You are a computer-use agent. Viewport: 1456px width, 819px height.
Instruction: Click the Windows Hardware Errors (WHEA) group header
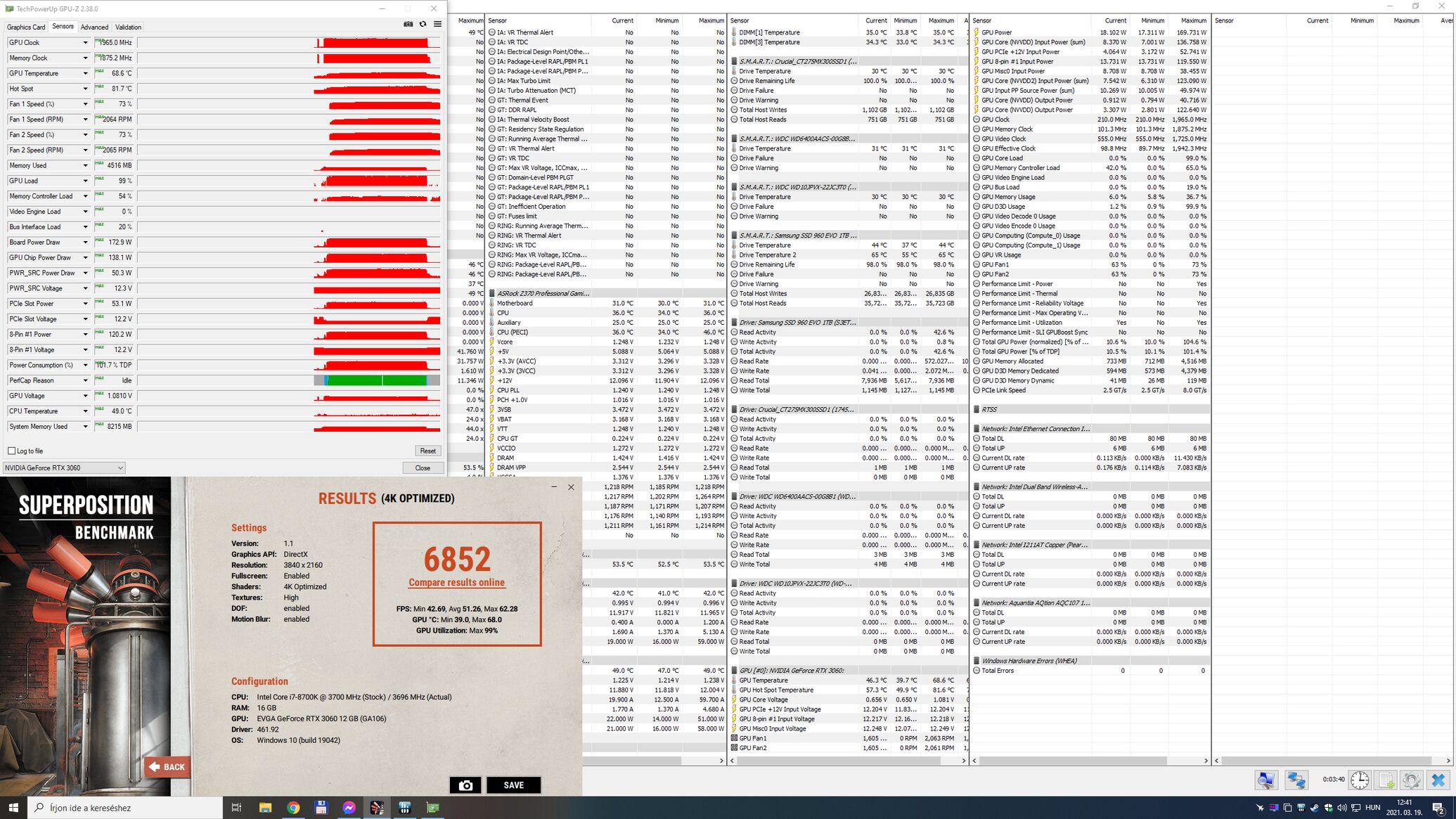(1090, 661)
